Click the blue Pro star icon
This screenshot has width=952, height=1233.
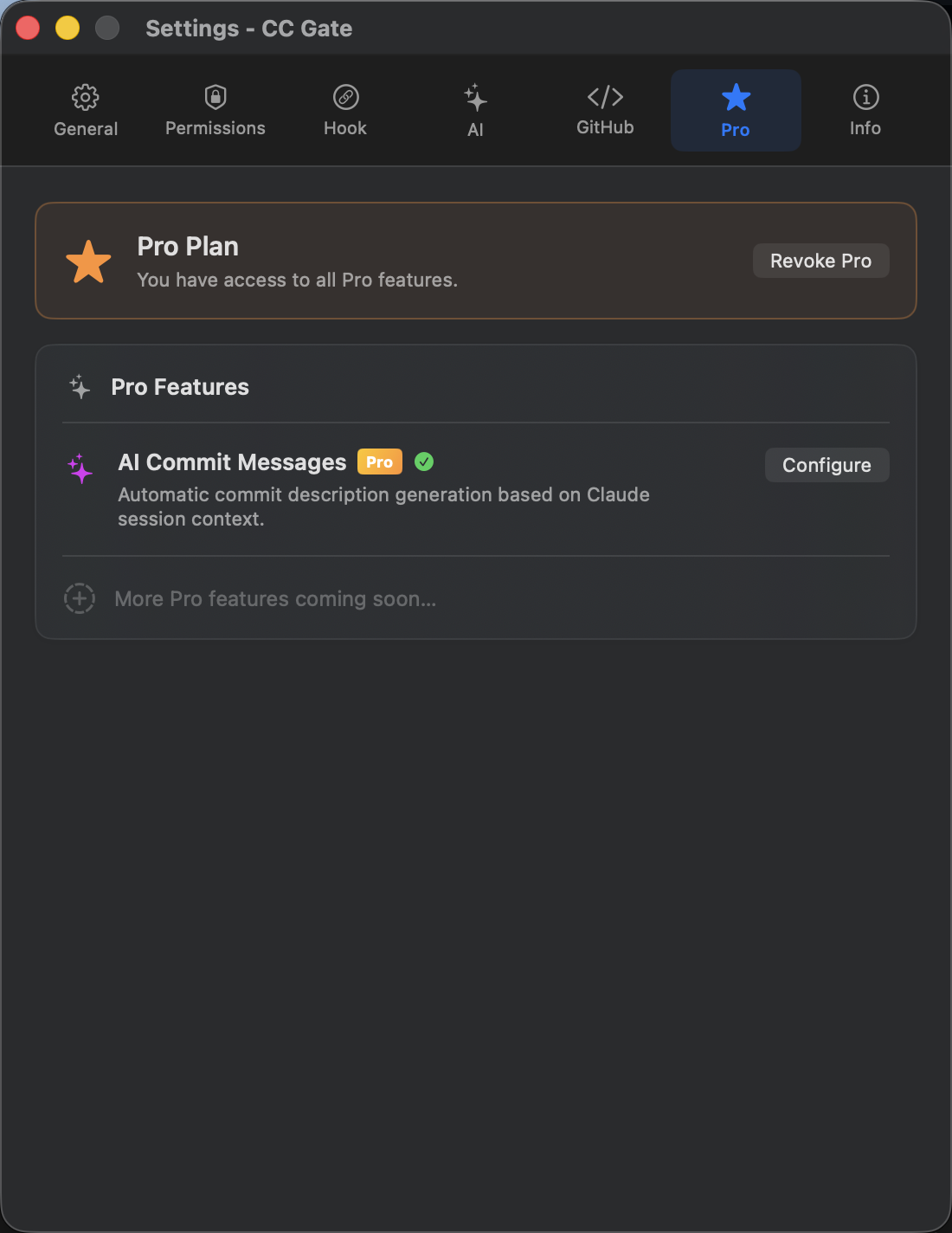click(736, 98)
